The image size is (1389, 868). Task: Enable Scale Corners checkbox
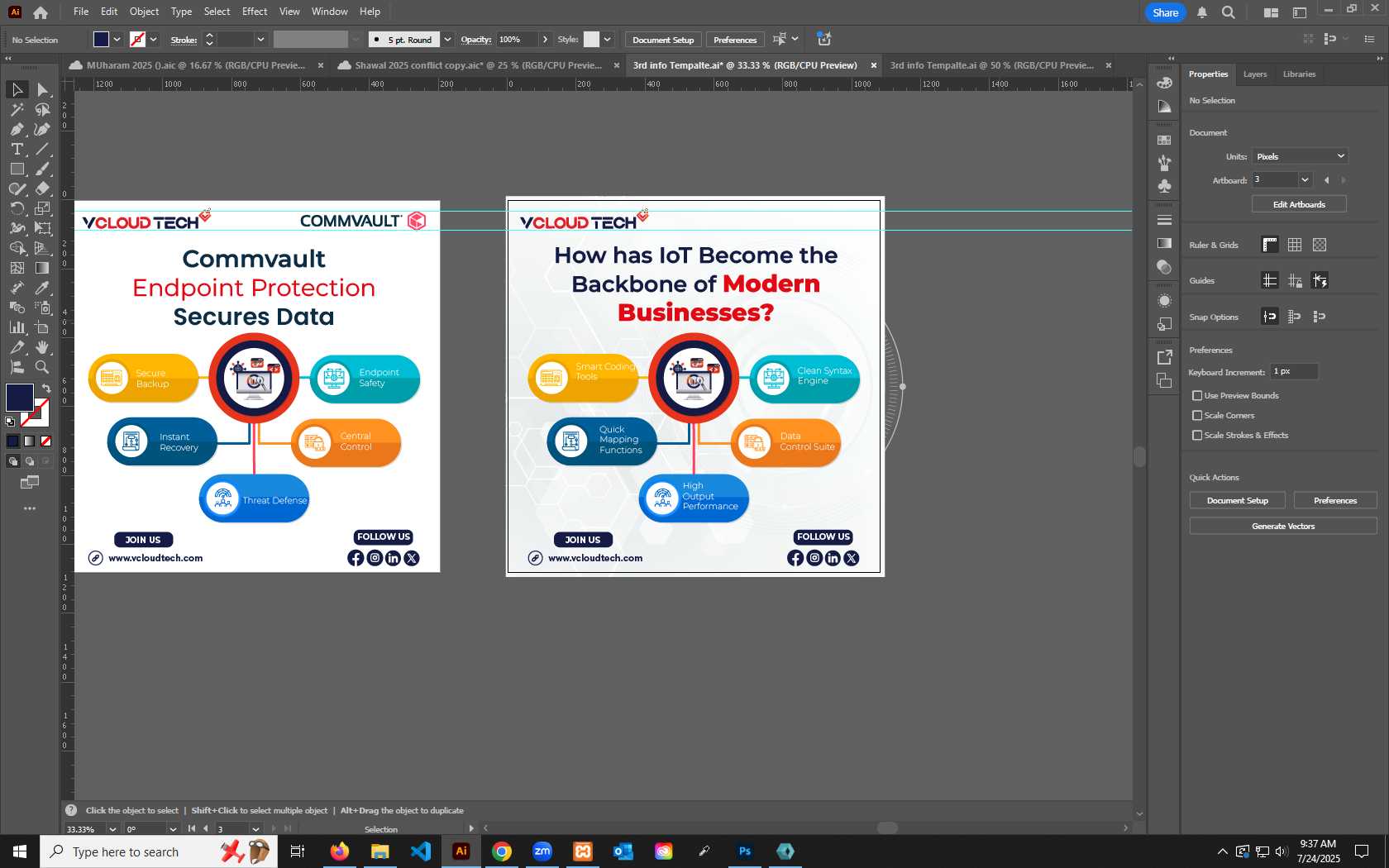pos(1197,416)
